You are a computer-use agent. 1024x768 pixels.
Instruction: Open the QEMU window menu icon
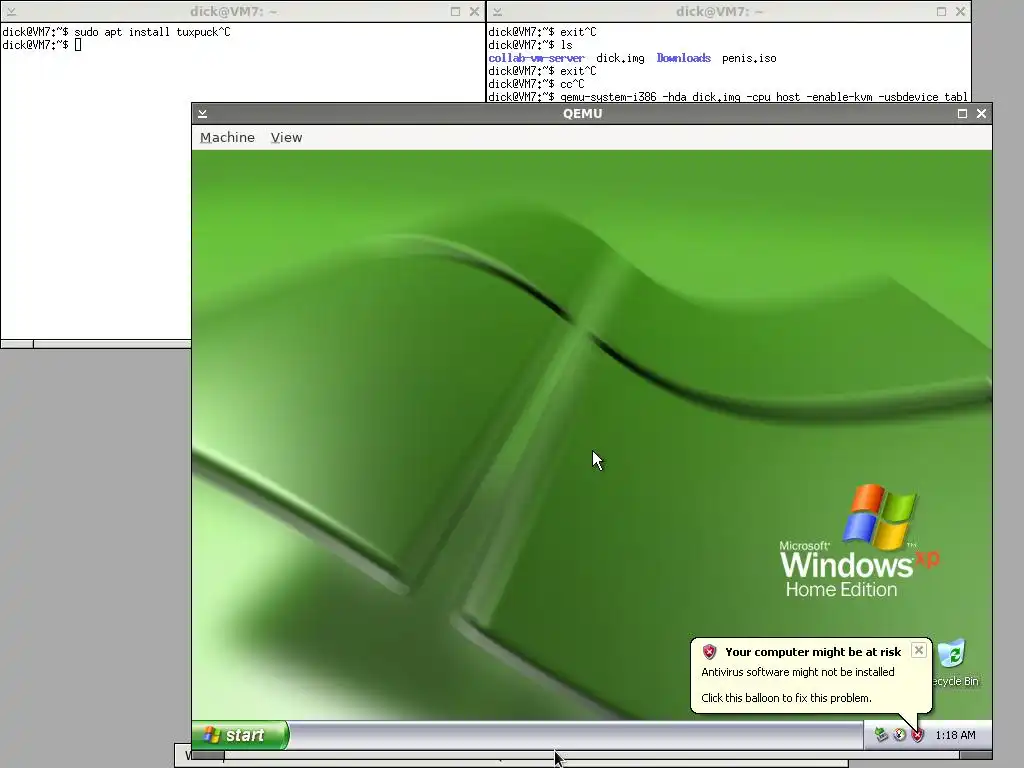tap(202, 114)
